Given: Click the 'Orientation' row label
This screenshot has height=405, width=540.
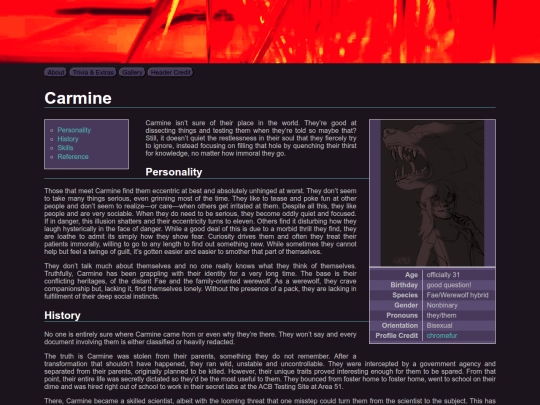Looking at the screenshot, I should point(399,325).
